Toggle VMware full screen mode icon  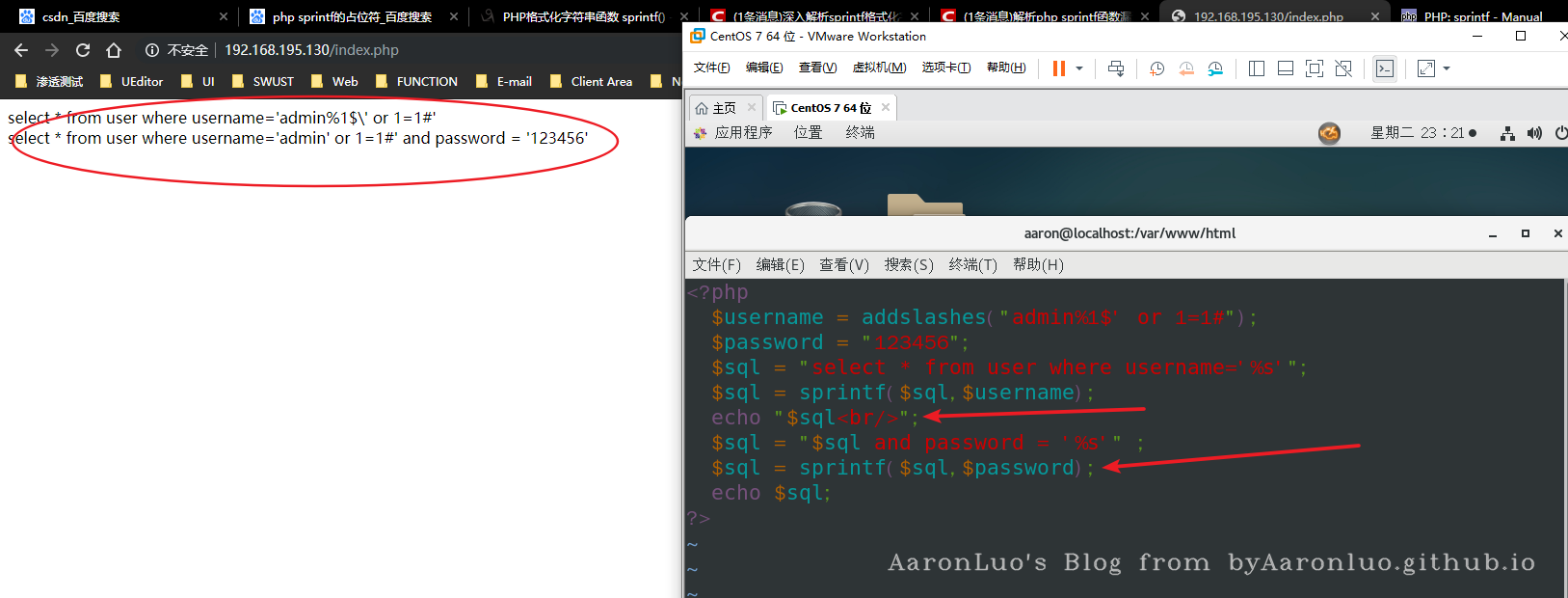1314,68
